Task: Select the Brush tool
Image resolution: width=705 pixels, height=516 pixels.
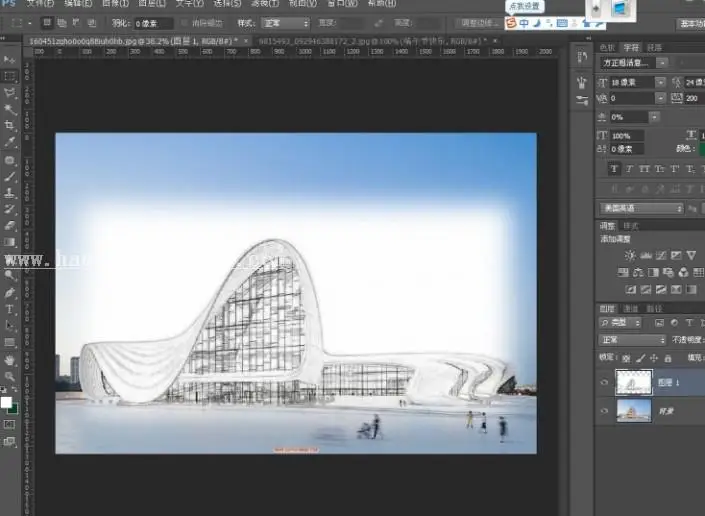Action: click(9, 177)
